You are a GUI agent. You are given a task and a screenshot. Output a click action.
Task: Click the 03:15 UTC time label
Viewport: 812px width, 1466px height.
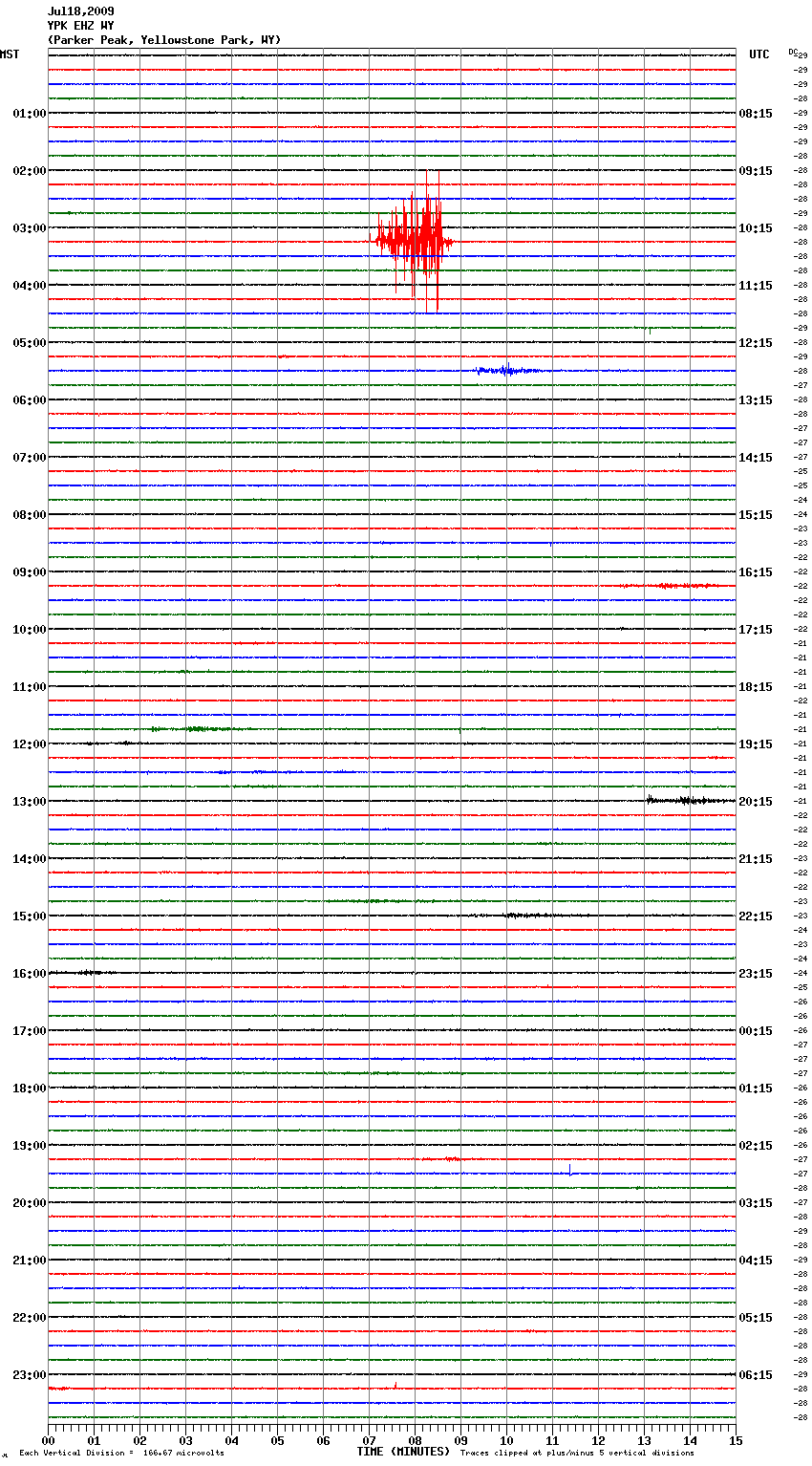tap(756, 1203)
